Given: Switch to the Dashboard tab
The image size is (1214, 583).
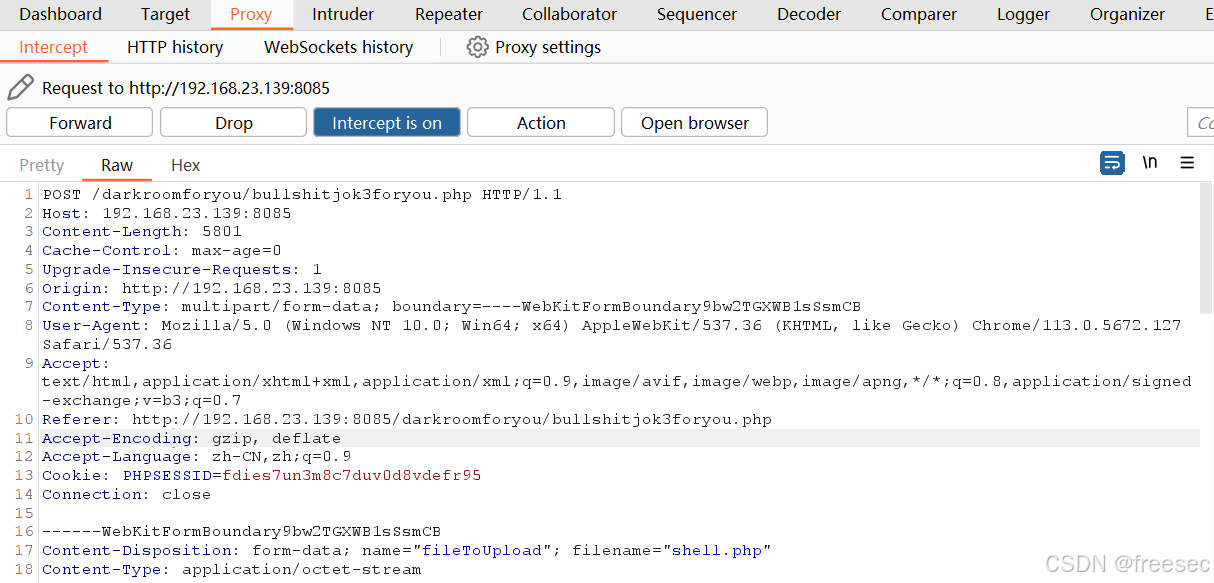Looking at the screenshot, I should point(60,14).
